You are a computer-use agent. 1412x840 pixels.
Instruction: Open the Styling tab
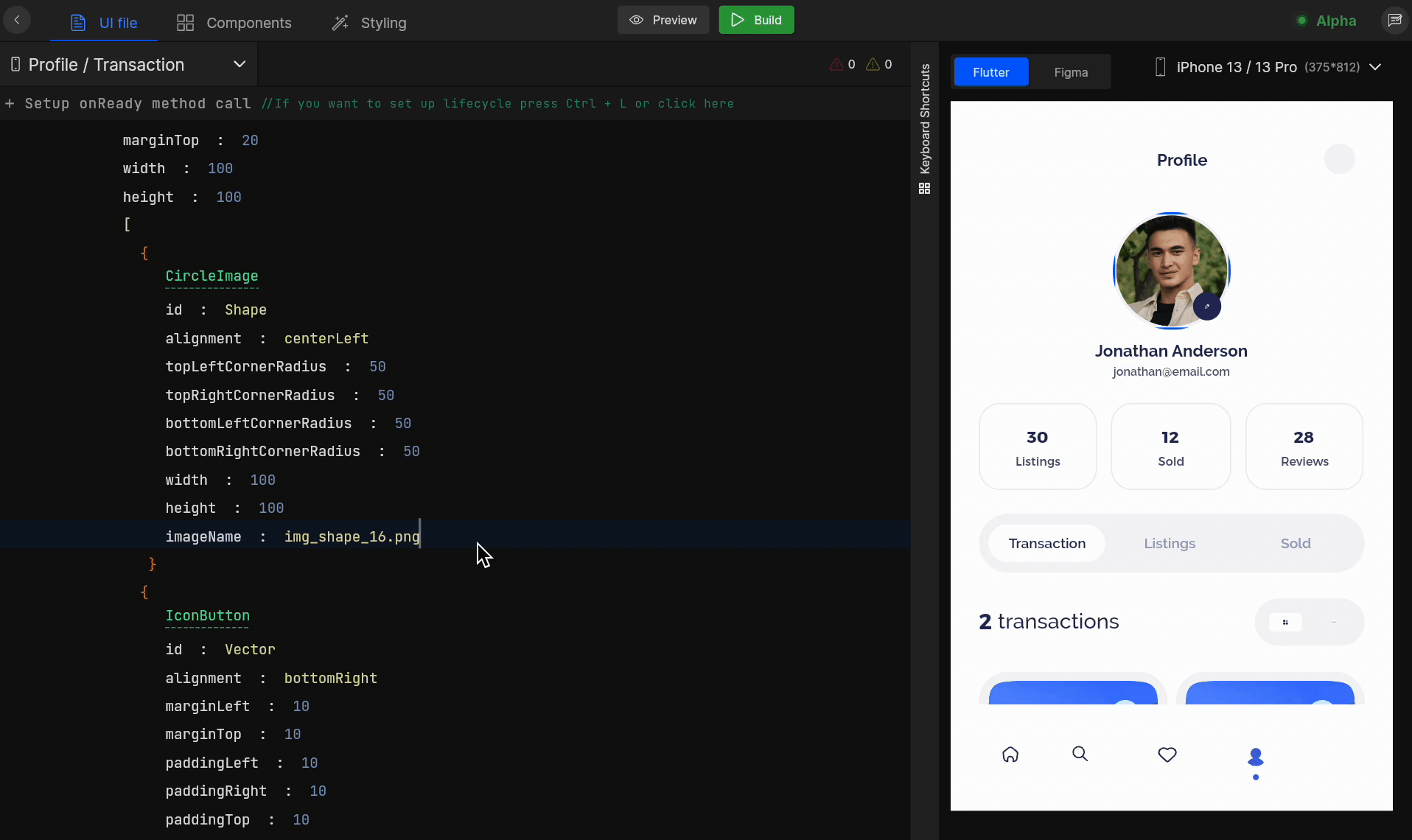[384, 23]
